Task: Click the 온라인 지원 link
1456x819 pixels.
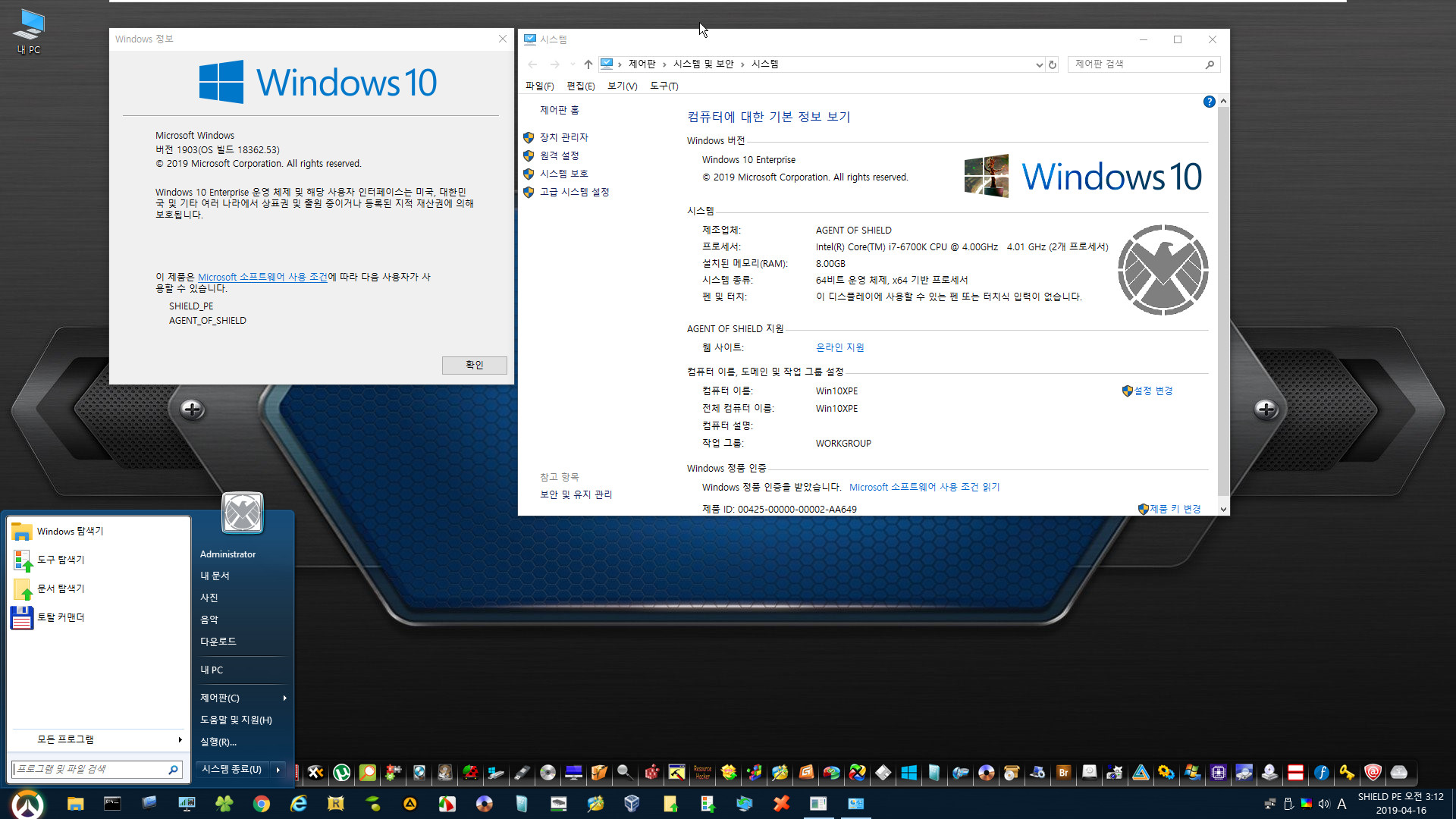Action: (839, 347)
